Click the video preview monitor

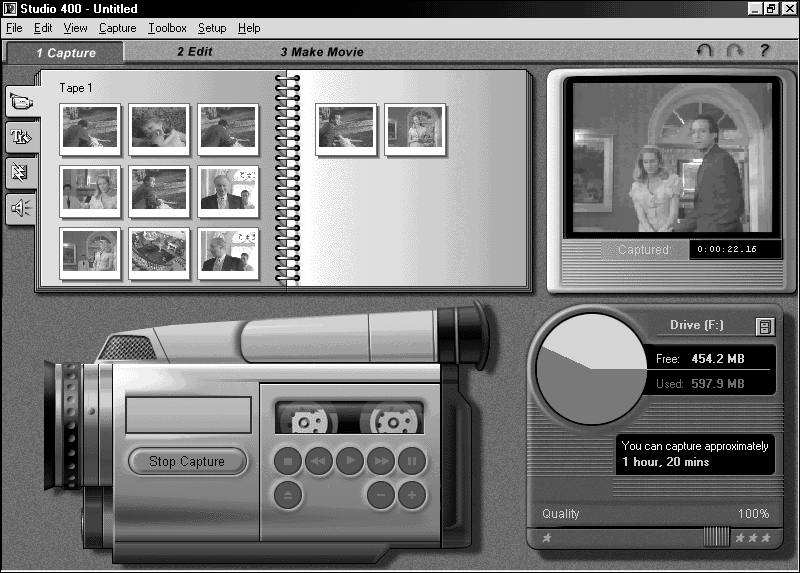click(672, 157)
